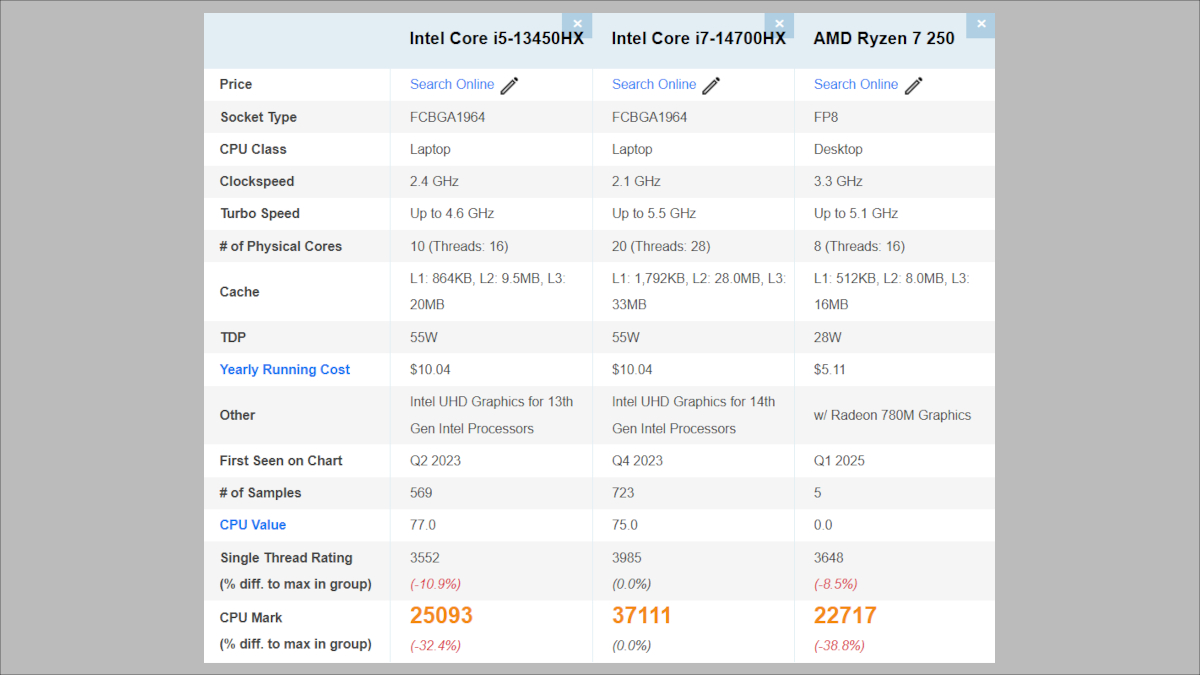The width and height of the screenshot is (1200, 675).
Task: Click the Single Thread Rating value 3985
Action: (x=627, y=558)
